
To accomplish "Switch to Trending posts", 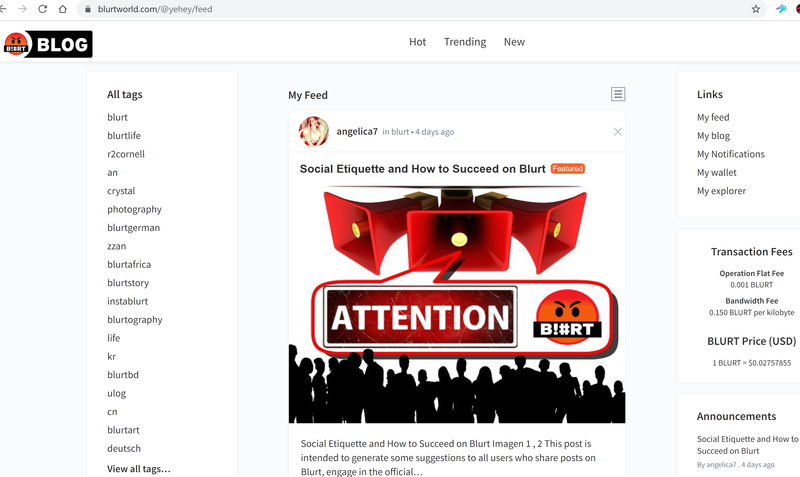I will pos(465,42).
